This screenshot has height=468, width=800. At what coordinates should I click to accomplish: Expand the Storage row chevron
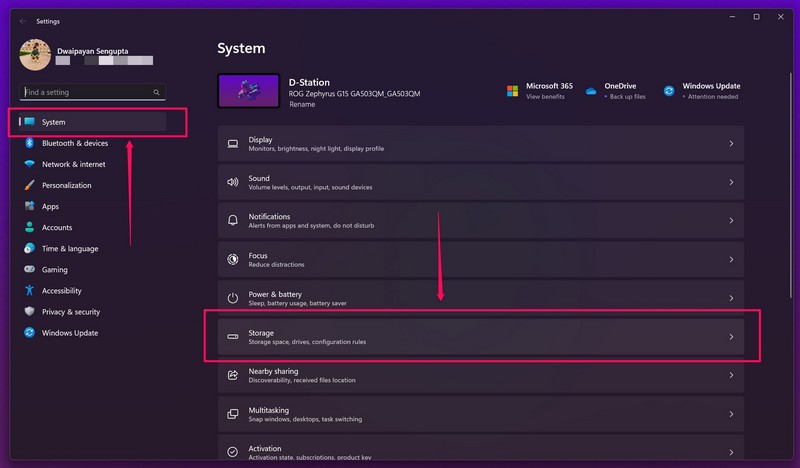coord(731,337)
